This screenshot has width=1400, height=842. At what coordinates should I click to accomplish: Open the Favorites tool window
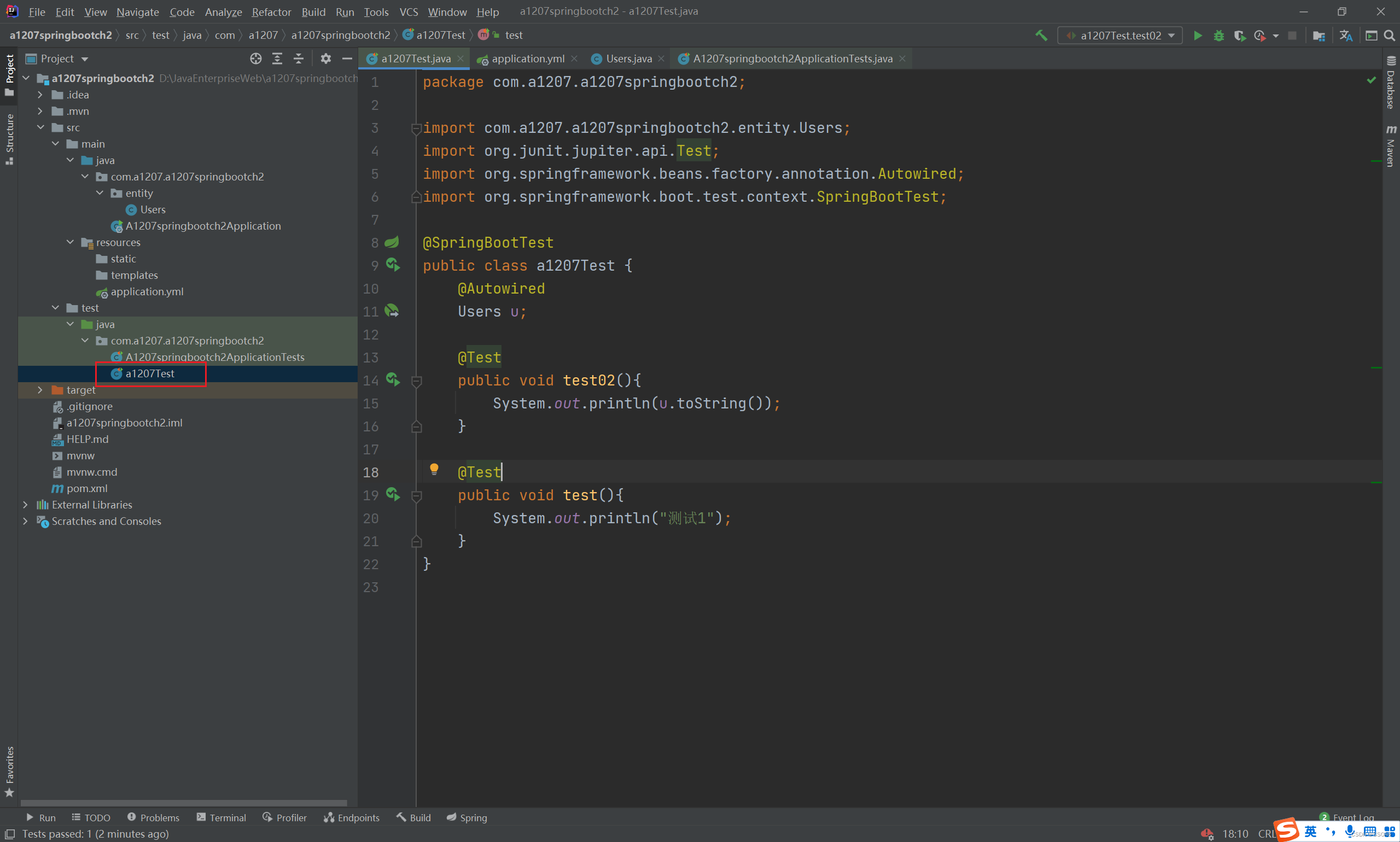(9, 771)
